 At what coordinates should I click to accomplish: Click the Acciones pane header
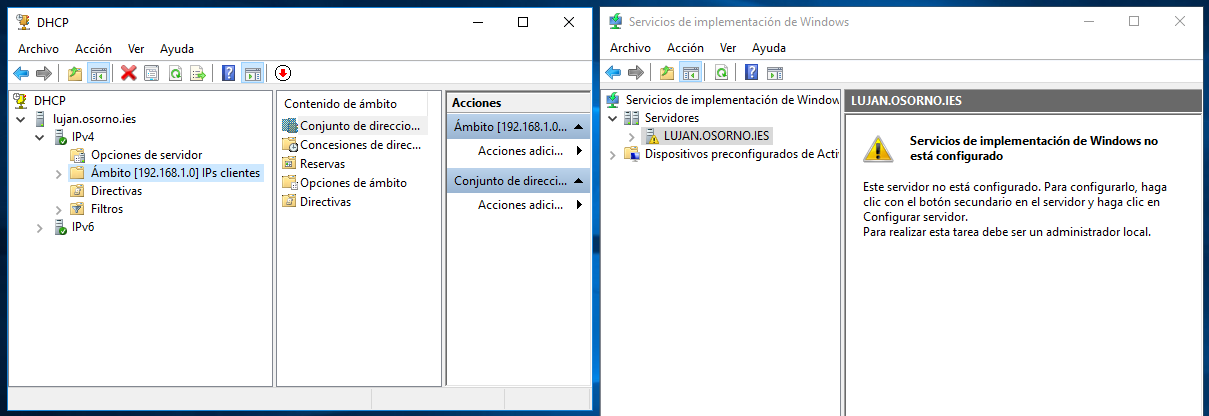coord(518,102)
